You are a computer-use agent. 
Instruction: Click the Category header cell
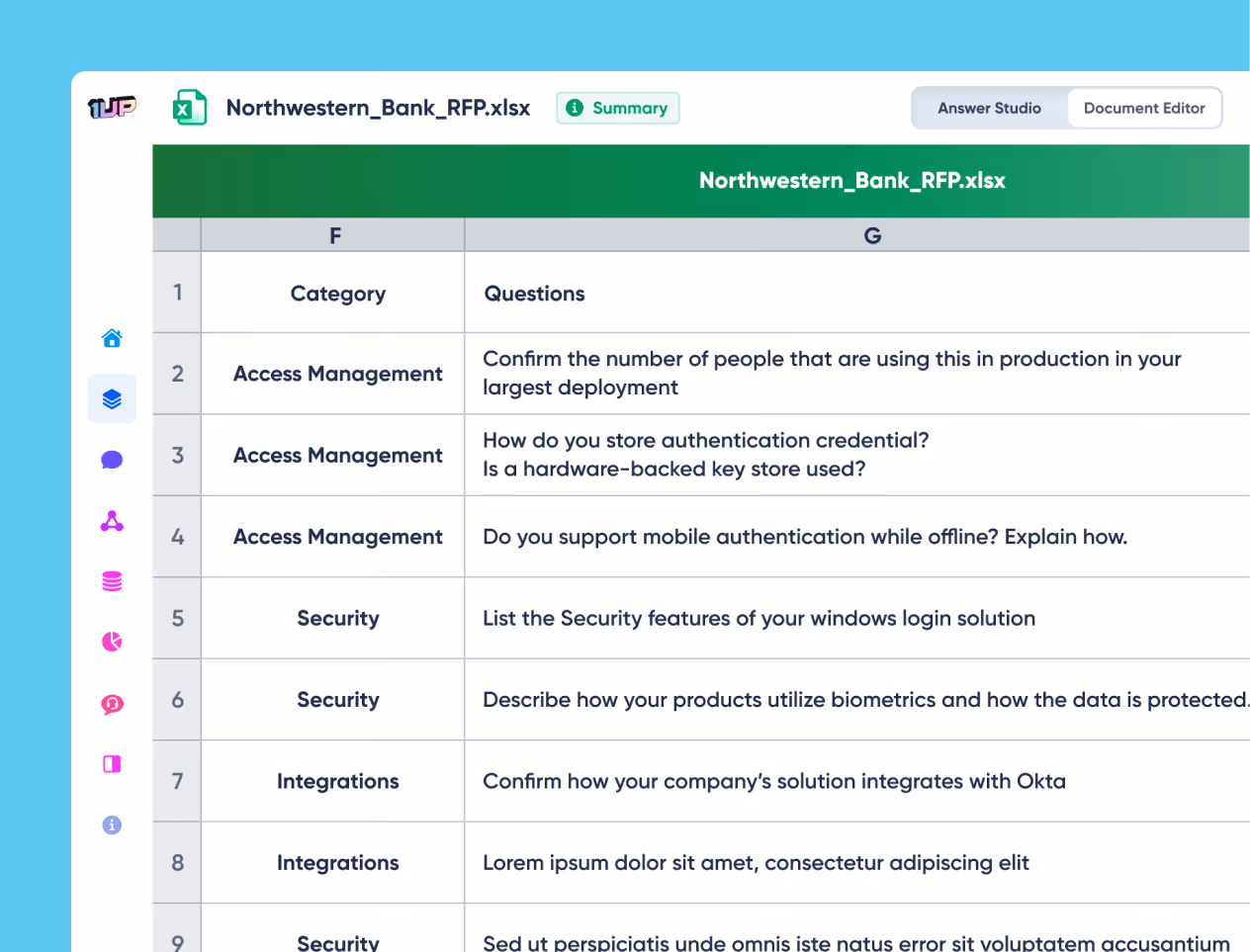[x=333, y=293]
